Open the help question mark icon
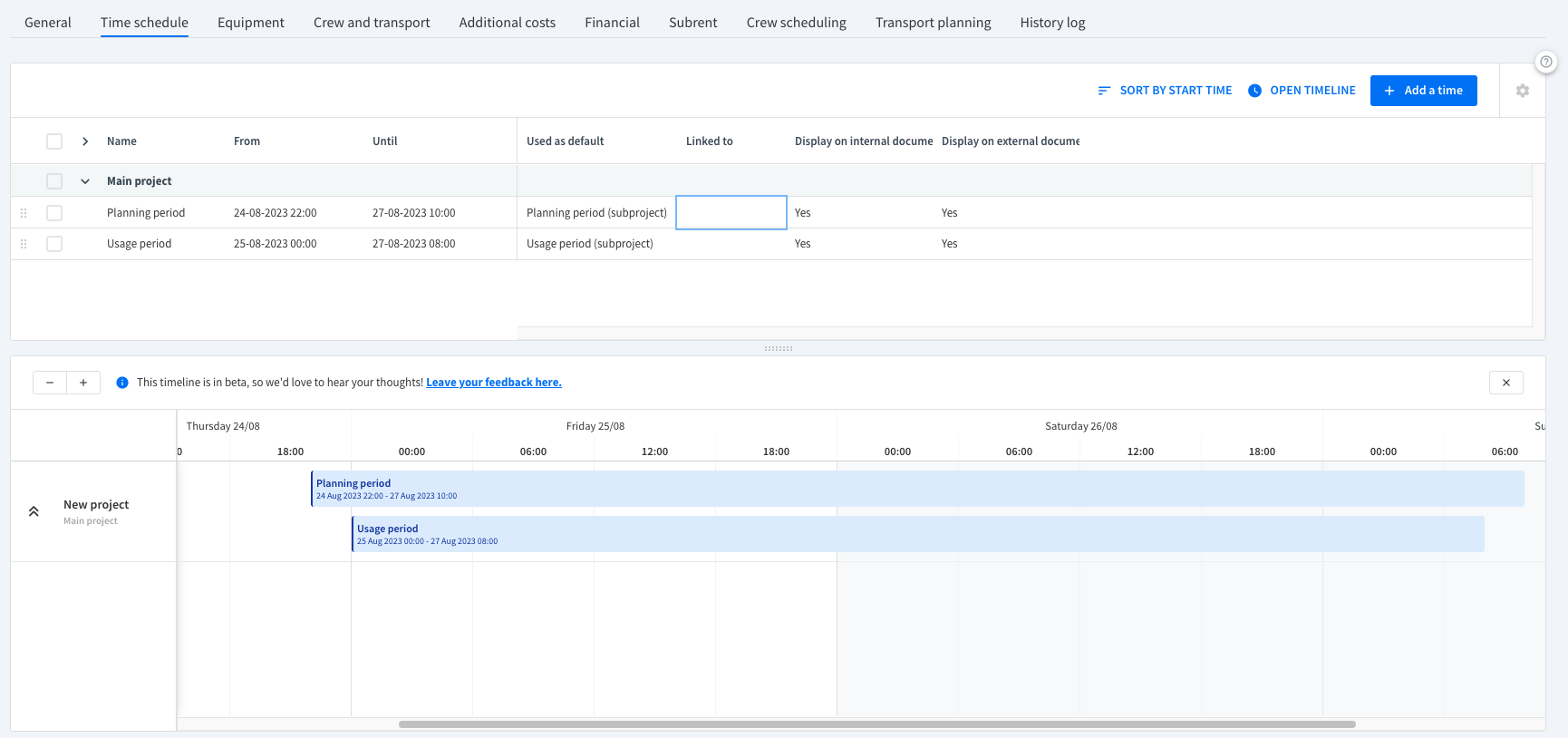 (1546, 62)
